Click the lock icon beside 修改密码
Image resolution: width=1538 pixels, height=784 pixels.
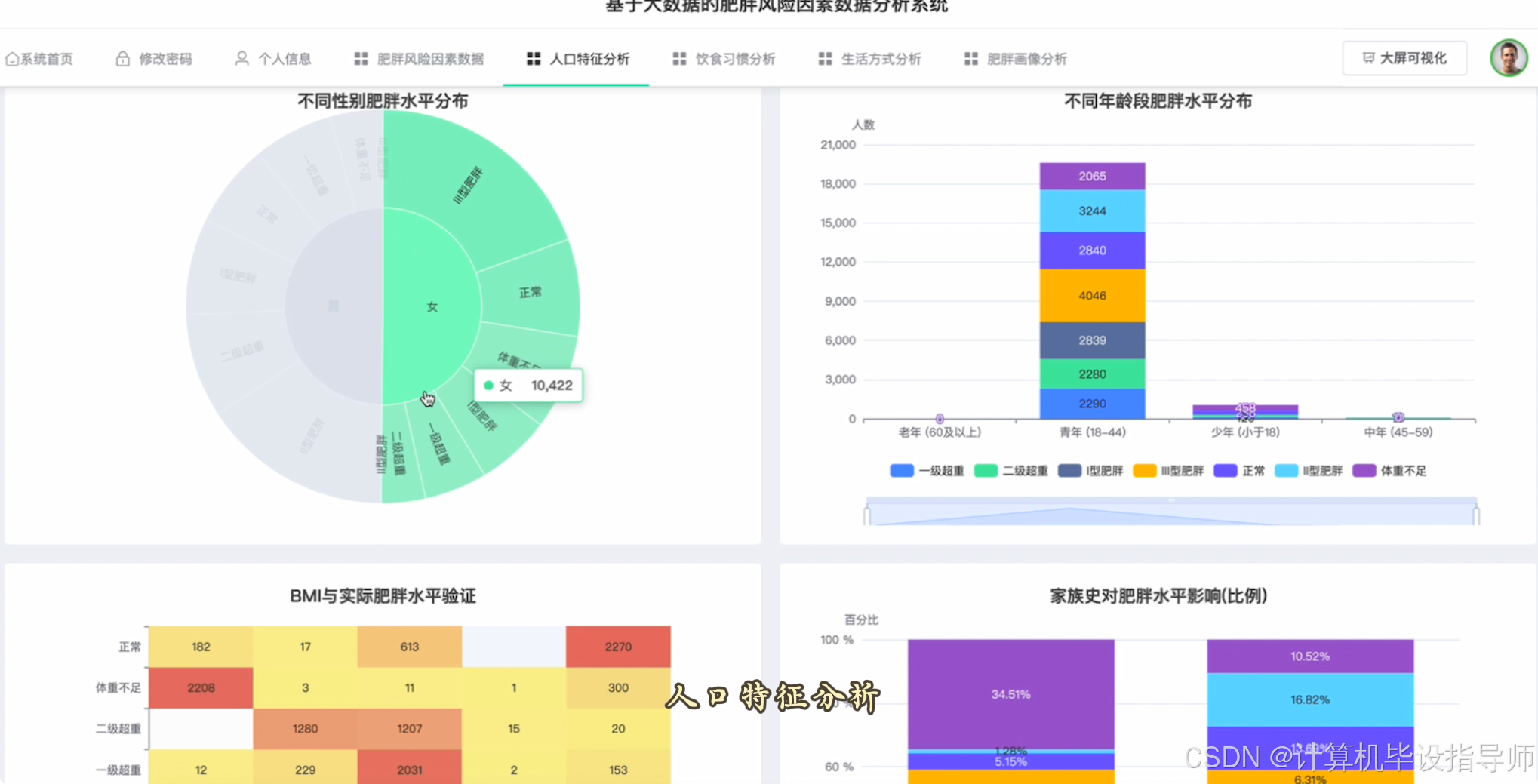(x=122, y=58)
